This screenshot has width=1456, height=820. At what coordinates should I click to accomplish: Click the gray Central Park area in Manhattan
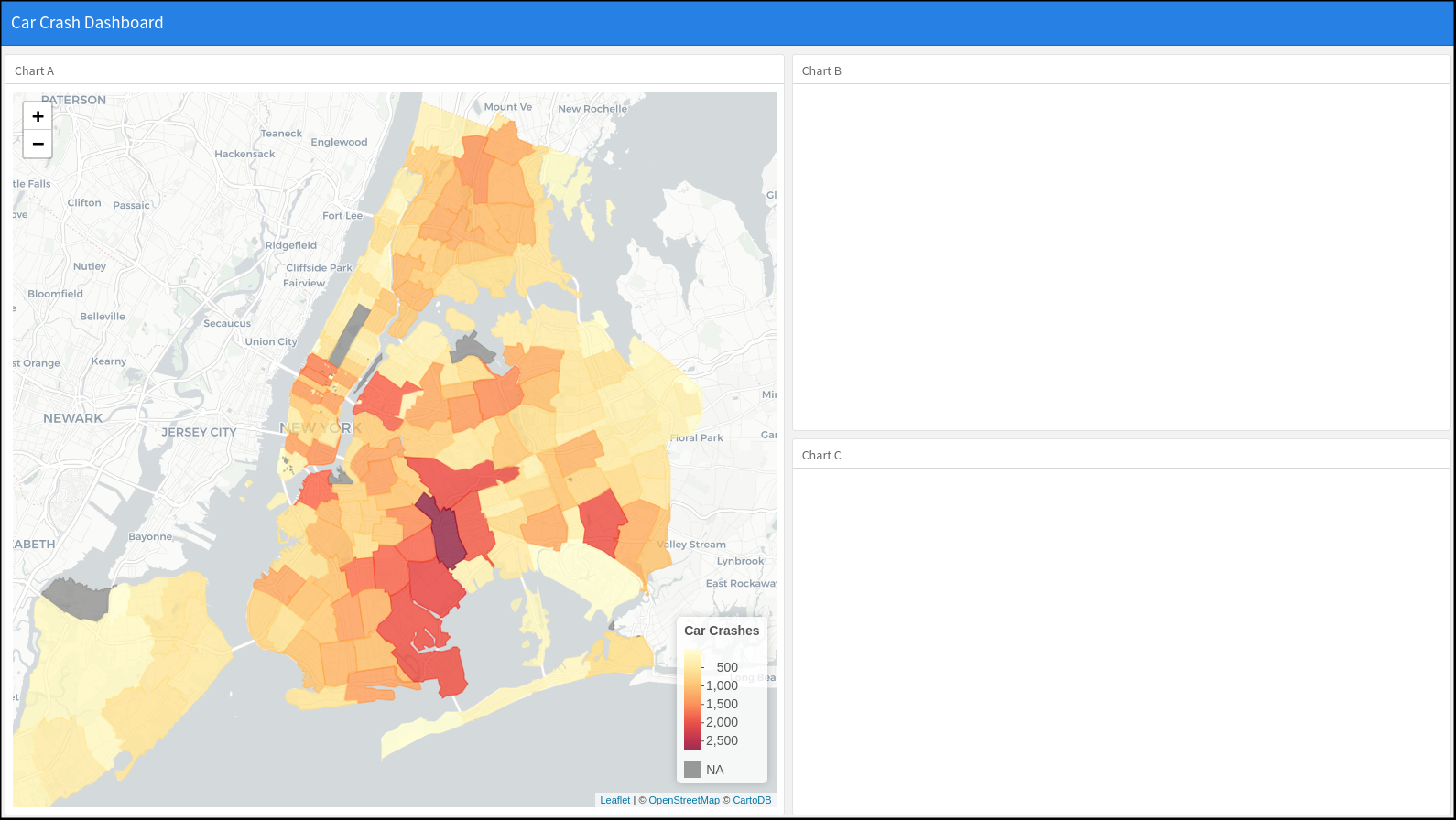[x=350, y=334]
